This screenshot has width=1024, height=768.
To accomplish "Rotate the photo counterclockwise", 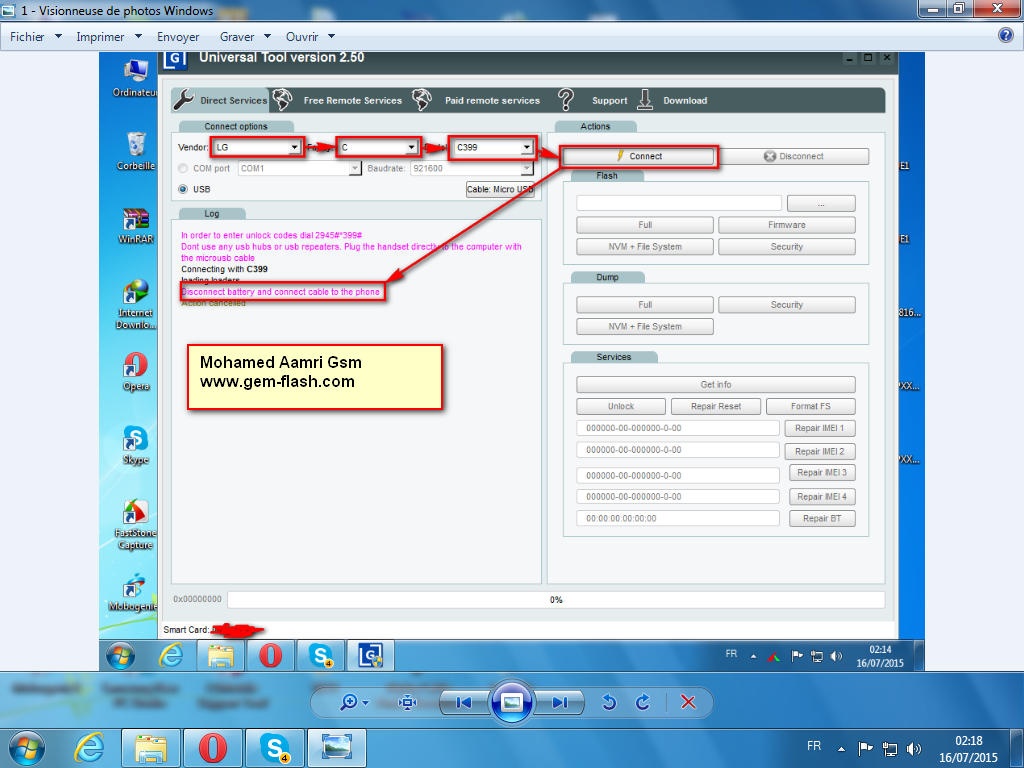I will 609,703.
